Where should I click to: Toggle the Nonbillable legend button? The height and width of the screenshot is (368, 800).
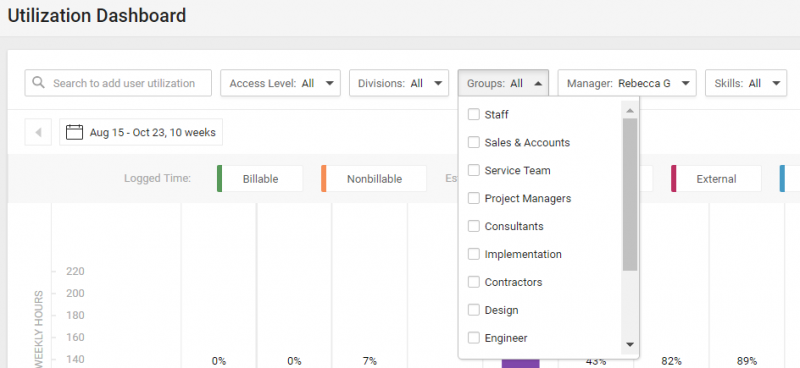(374, 179)
